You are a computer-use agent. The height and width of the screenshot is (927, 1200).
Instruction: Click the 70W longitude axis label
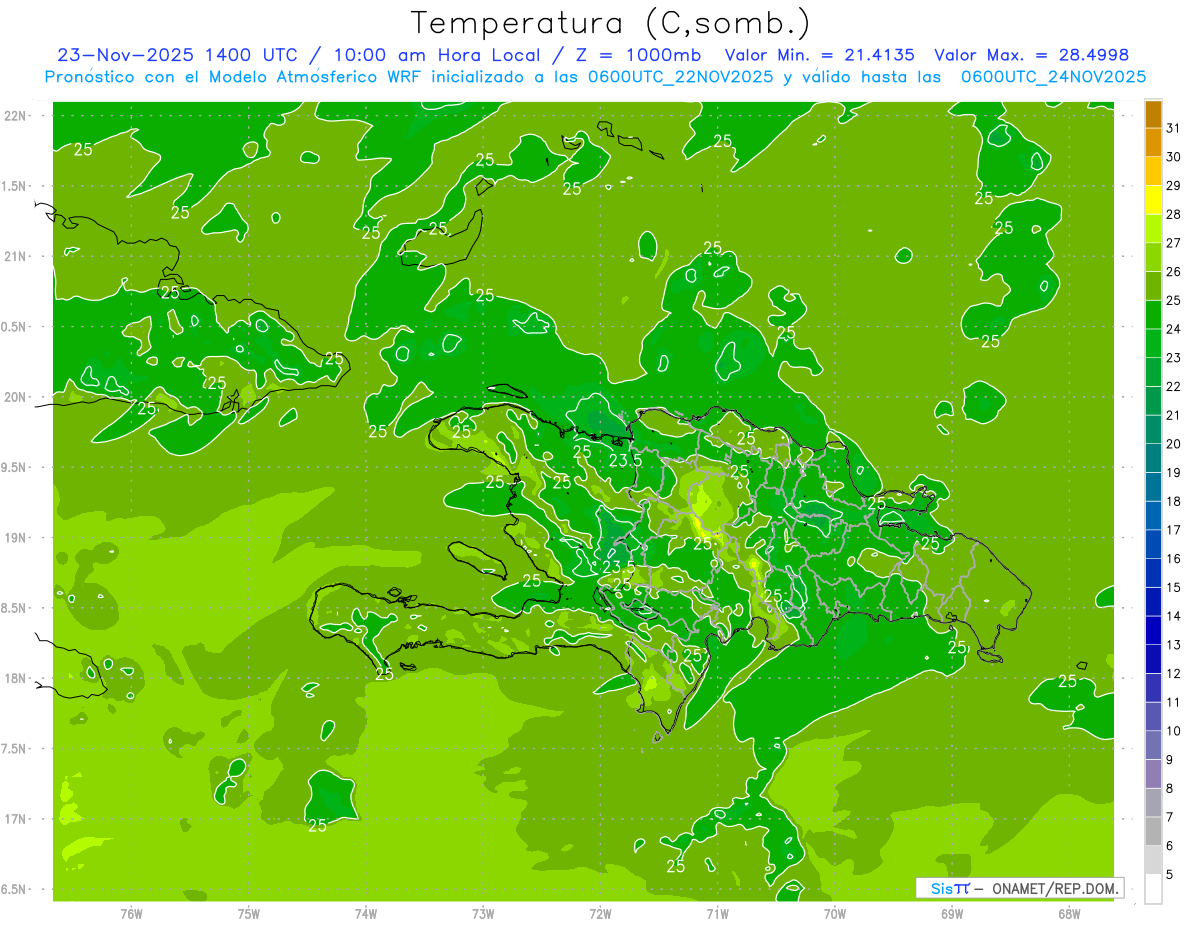[x=835, y=914]
